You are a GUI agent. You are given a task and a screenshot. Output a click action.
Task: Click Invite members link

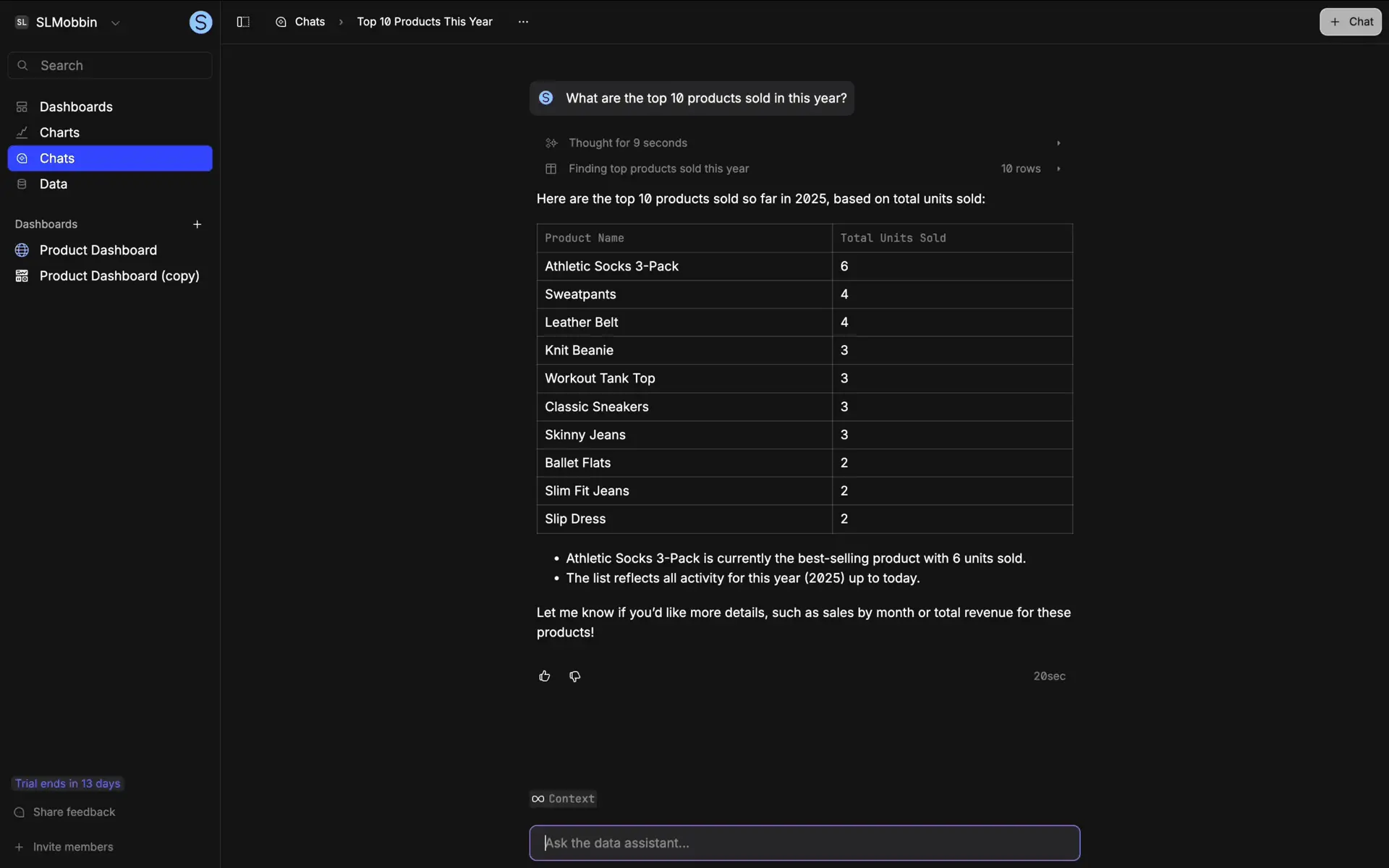coord(72,847)
